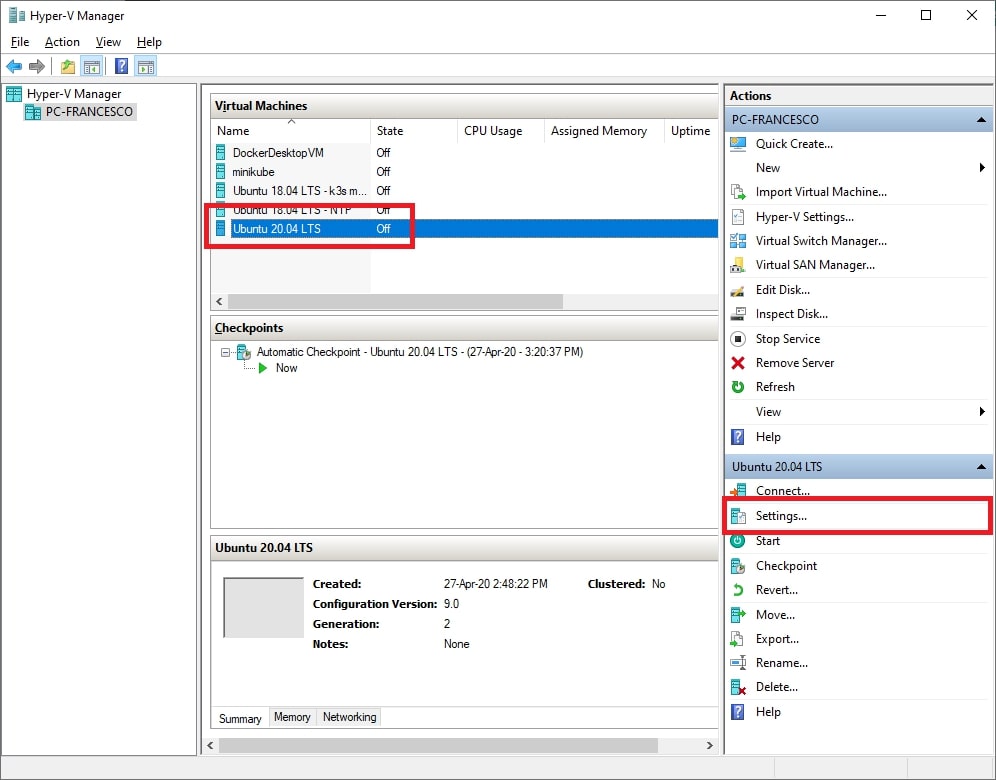Click the green Refresh icon
This screenshot has width=996, height=780.
tap(738, 387)
